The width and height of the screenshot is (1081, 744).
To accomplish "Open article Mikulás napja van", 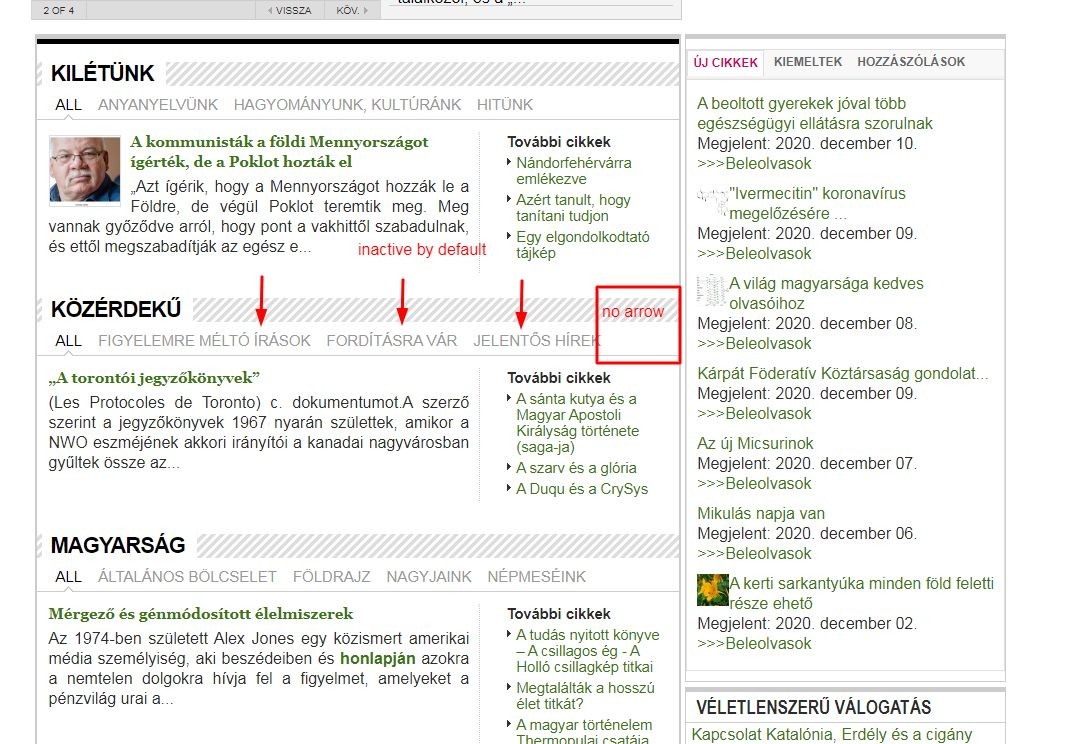I will 761,514.
